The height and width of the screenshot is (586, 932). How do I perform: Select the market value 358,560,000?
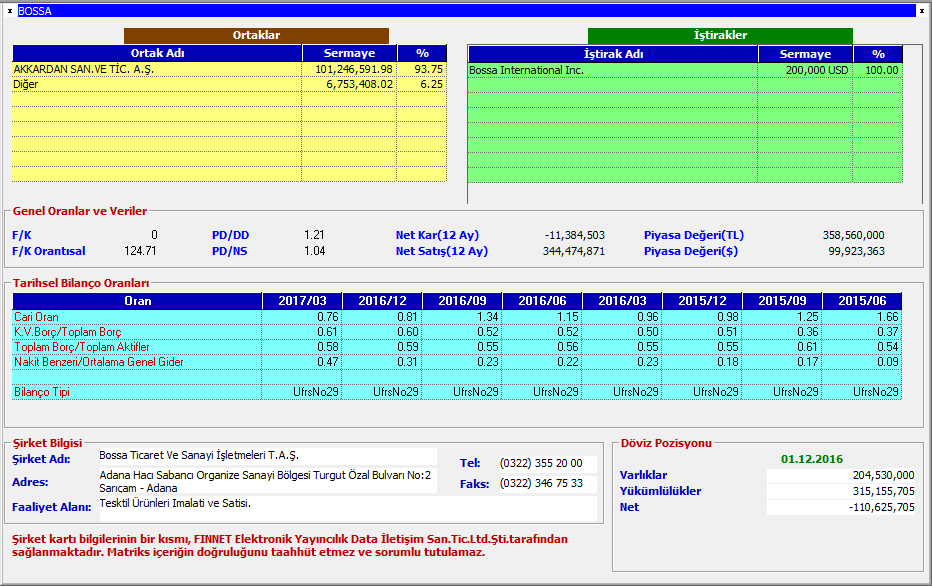pos(854,235)
